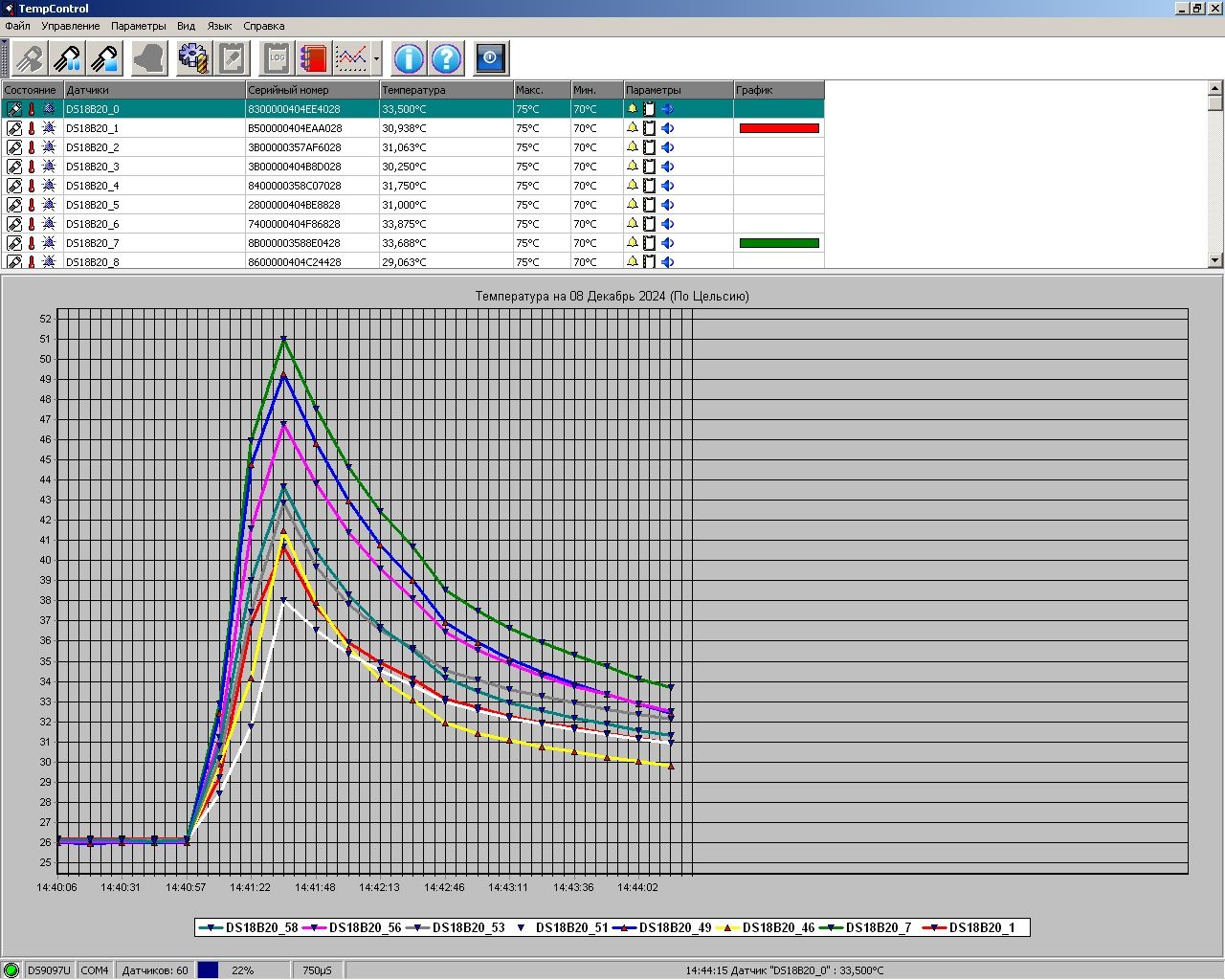The height and width of the screenshot is (980, 1225).
Task: Toggle the alarm bell for DS18B20_0
Action: [632, 109]
